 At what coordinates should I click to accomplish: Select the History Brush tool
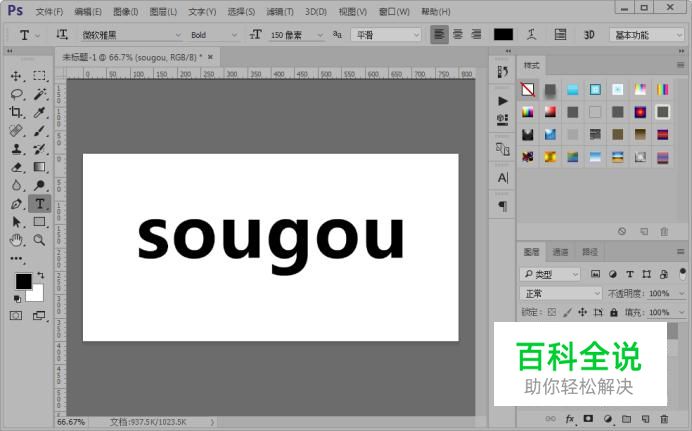(x=39, y=149)
